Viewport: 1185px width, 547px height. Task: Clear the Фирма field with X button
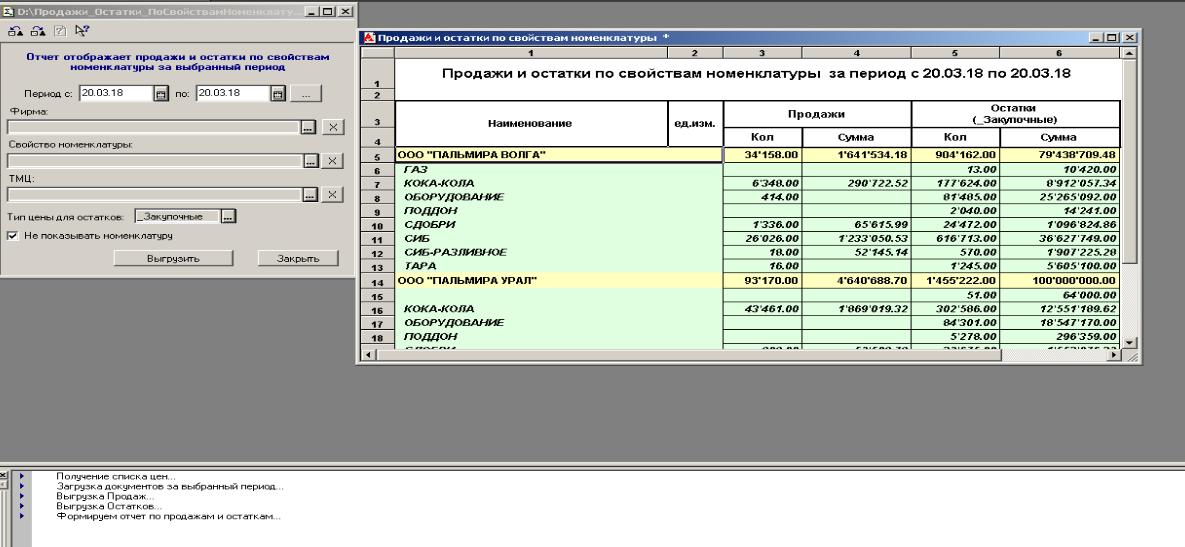(x=333, y=127)
